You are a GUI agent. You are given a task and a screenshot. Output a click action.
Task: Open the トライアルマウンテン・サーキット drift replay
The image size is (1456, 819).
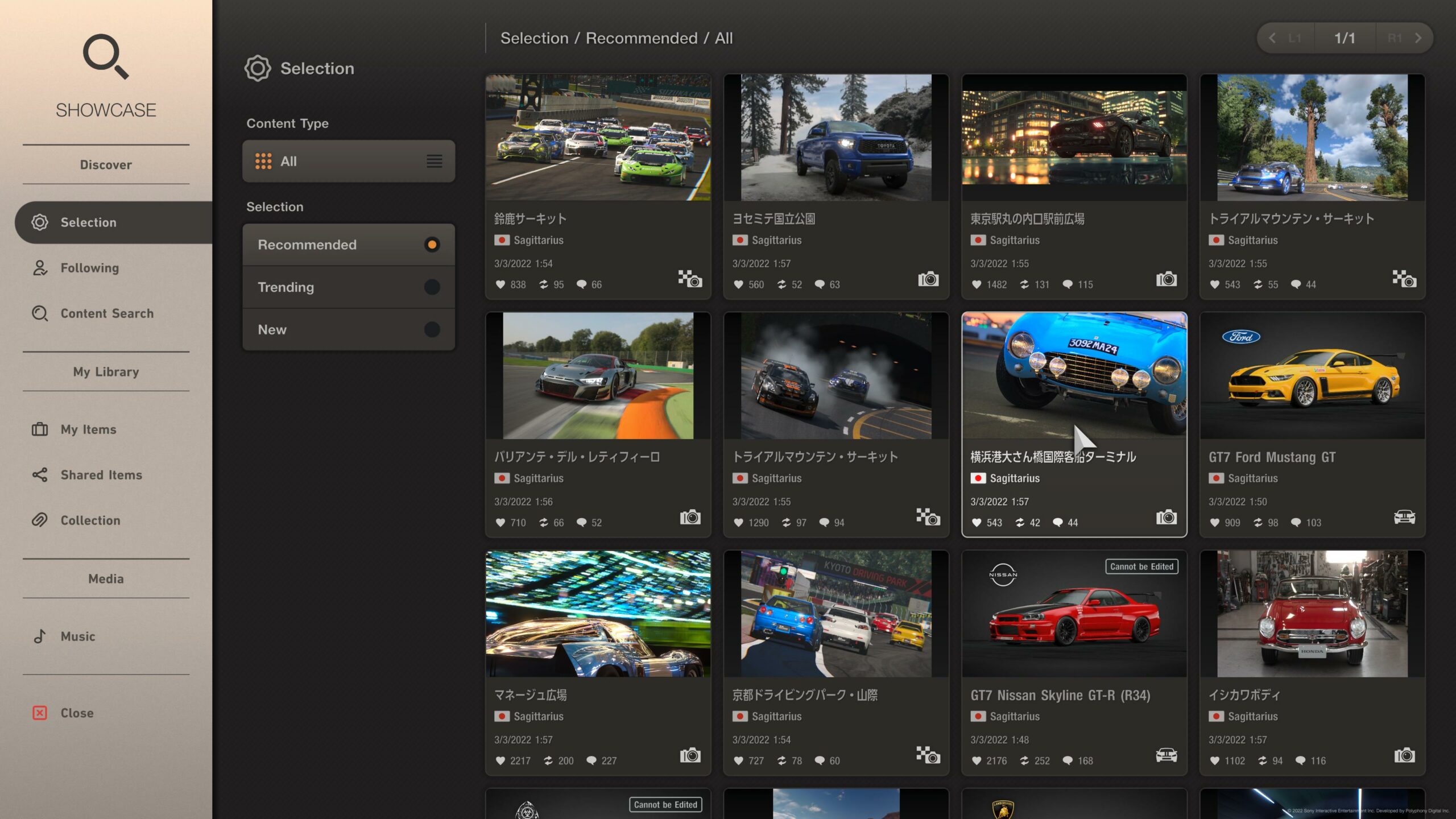coord(836,375)
